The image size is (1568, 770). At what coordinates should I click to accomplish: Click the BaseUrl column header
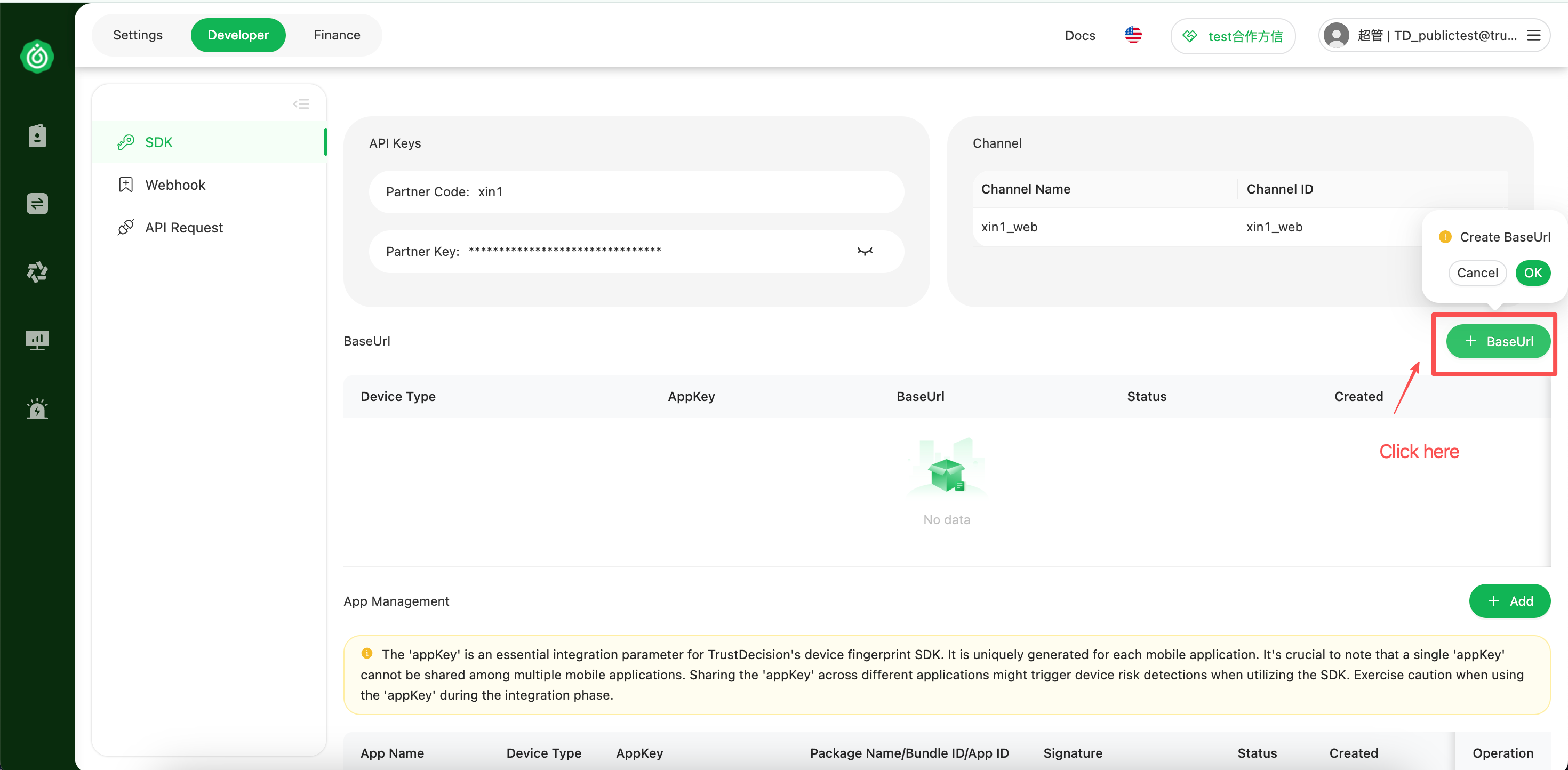pyautogui.click(x=921, y=396)
